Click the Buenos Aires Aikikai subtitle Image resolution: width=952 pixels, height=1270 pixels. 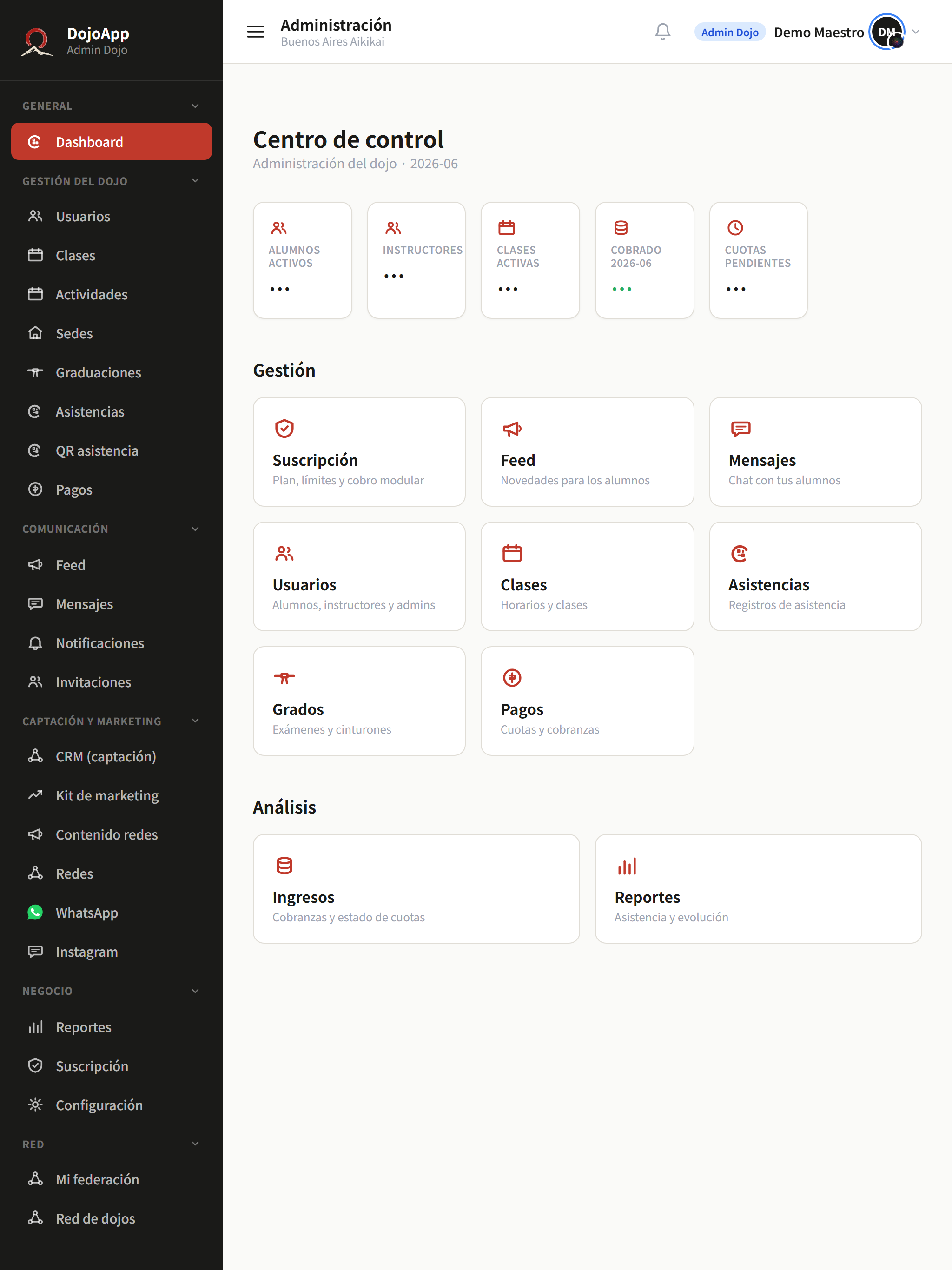point(332,41)
